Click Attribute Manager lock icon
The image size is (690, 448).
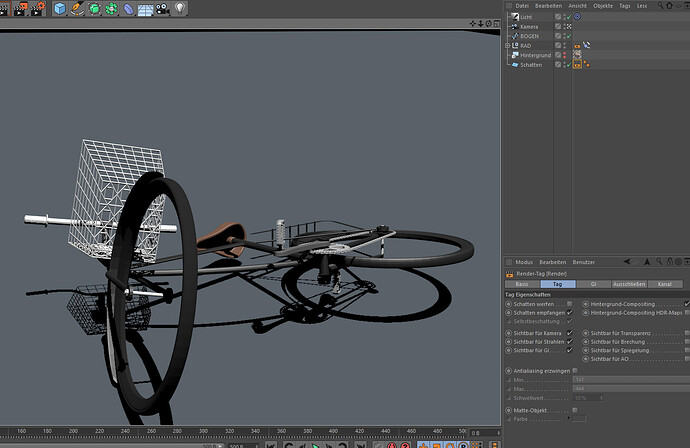[x=670, y=261]
